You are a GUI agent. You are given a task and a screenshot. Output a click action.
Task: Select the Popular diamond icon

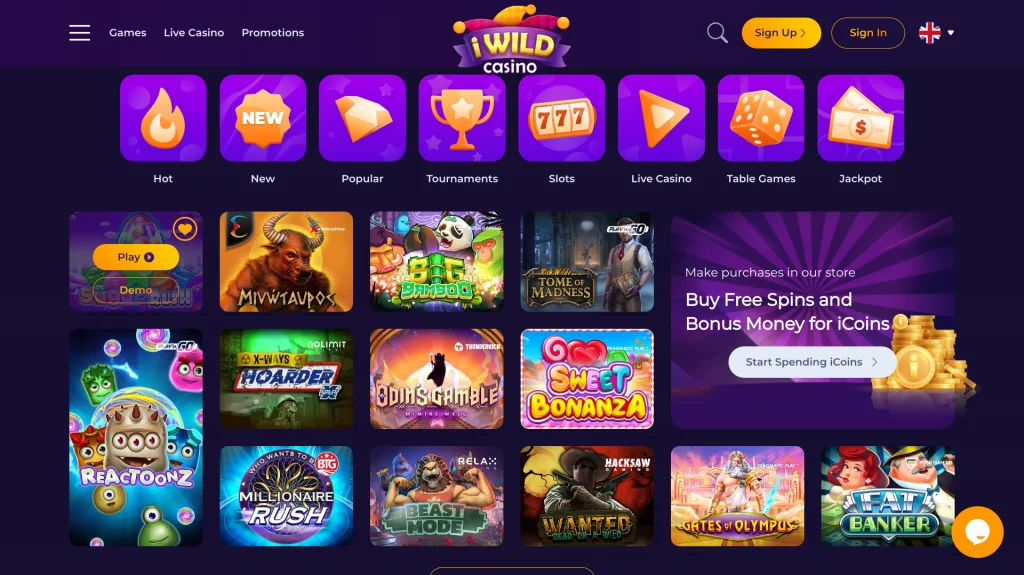(x=362, y=118)
